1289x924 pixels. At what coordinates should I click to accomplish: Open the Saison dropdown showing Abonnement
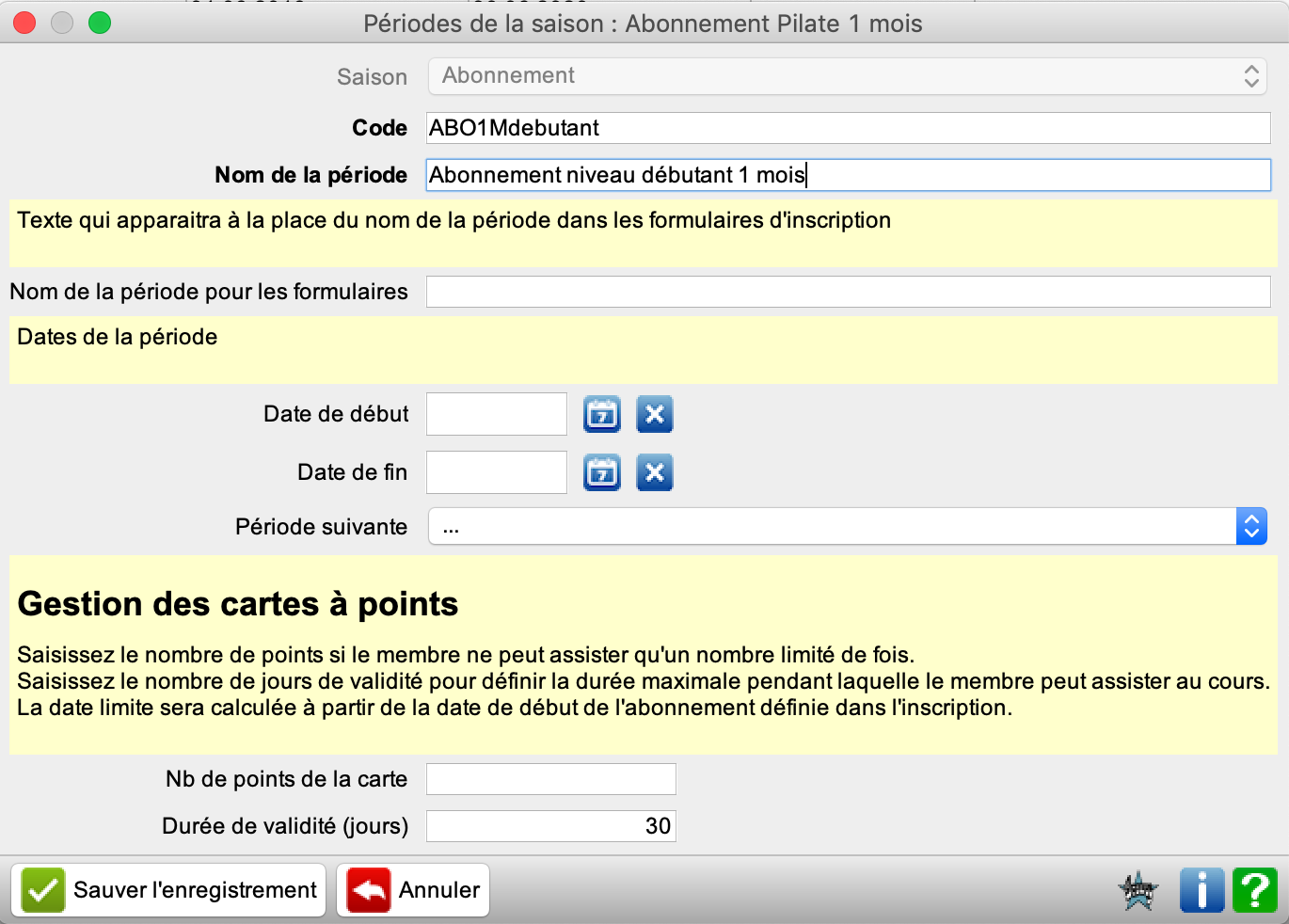point(847,76)
